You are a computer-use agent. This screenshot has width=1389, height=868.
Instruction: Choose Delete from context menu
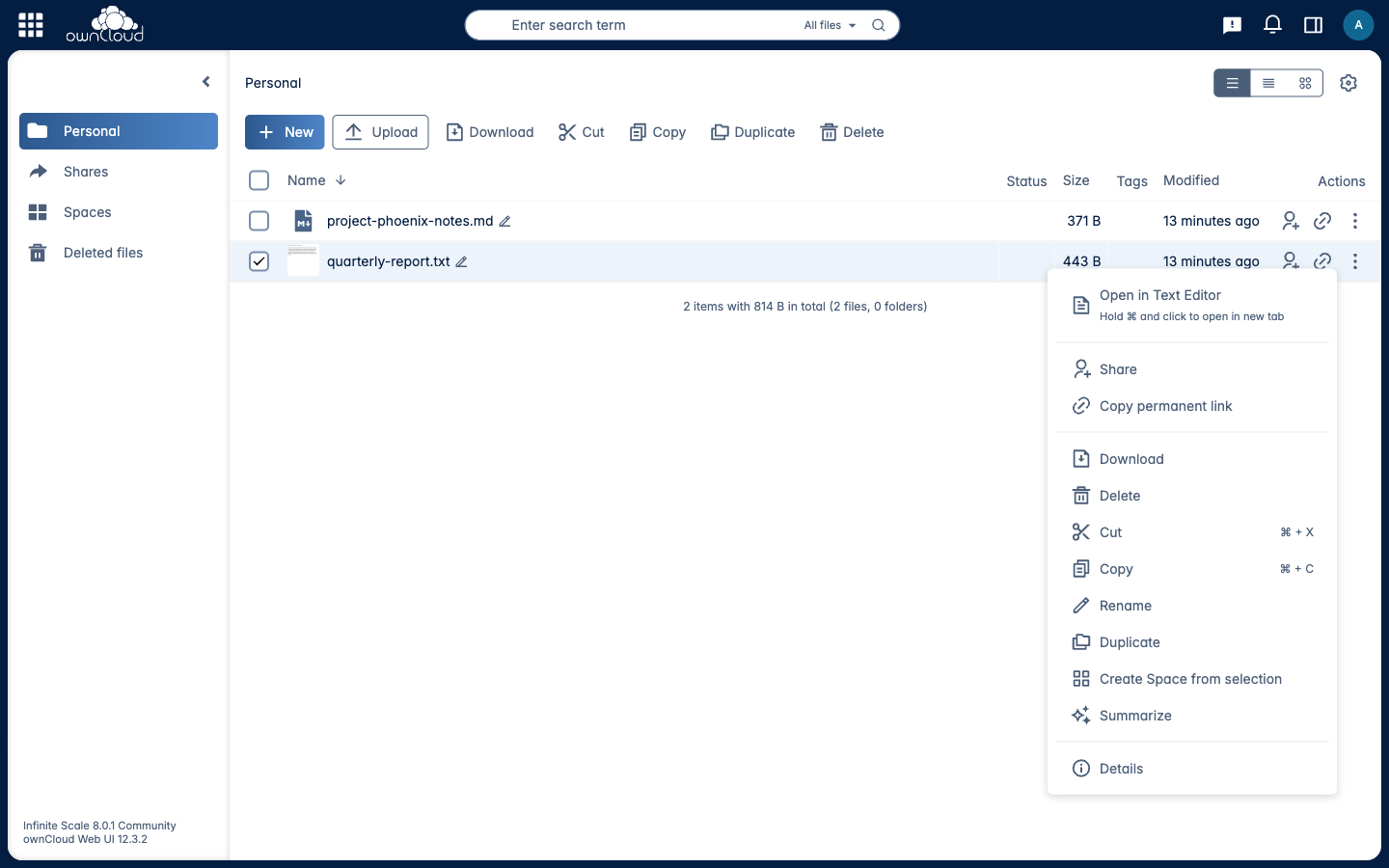pyautogui.click(x=1192, y=496)
